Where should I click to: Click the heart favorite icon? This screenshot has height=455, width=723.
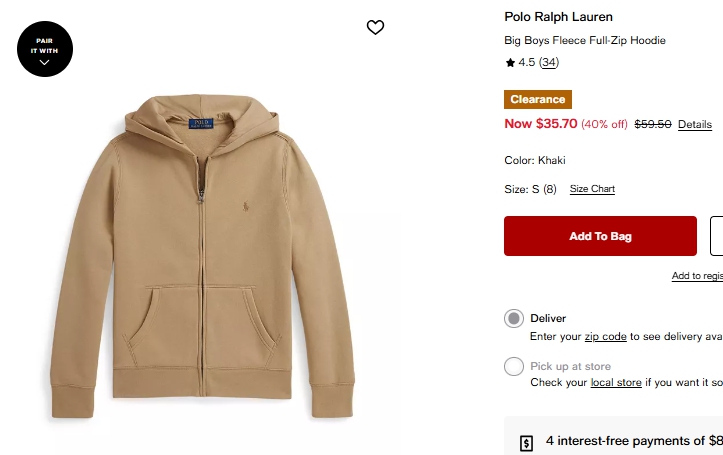click(x=375, y=28)
